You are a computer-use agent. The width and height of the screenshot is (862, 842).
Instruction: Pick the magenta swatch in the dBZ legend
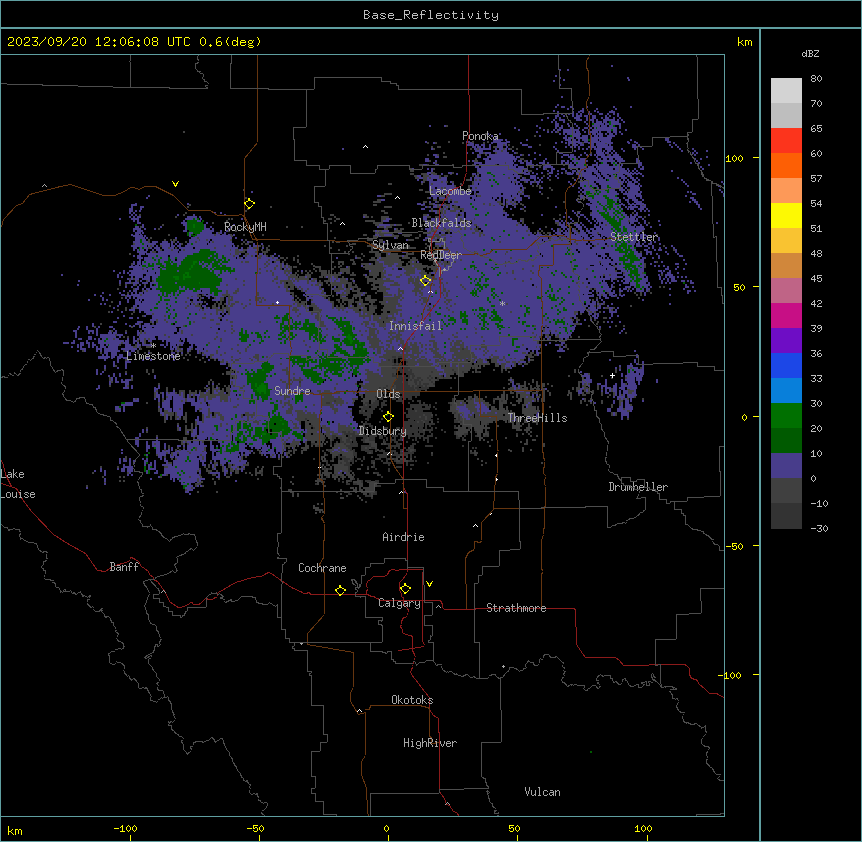click(786, 315)
